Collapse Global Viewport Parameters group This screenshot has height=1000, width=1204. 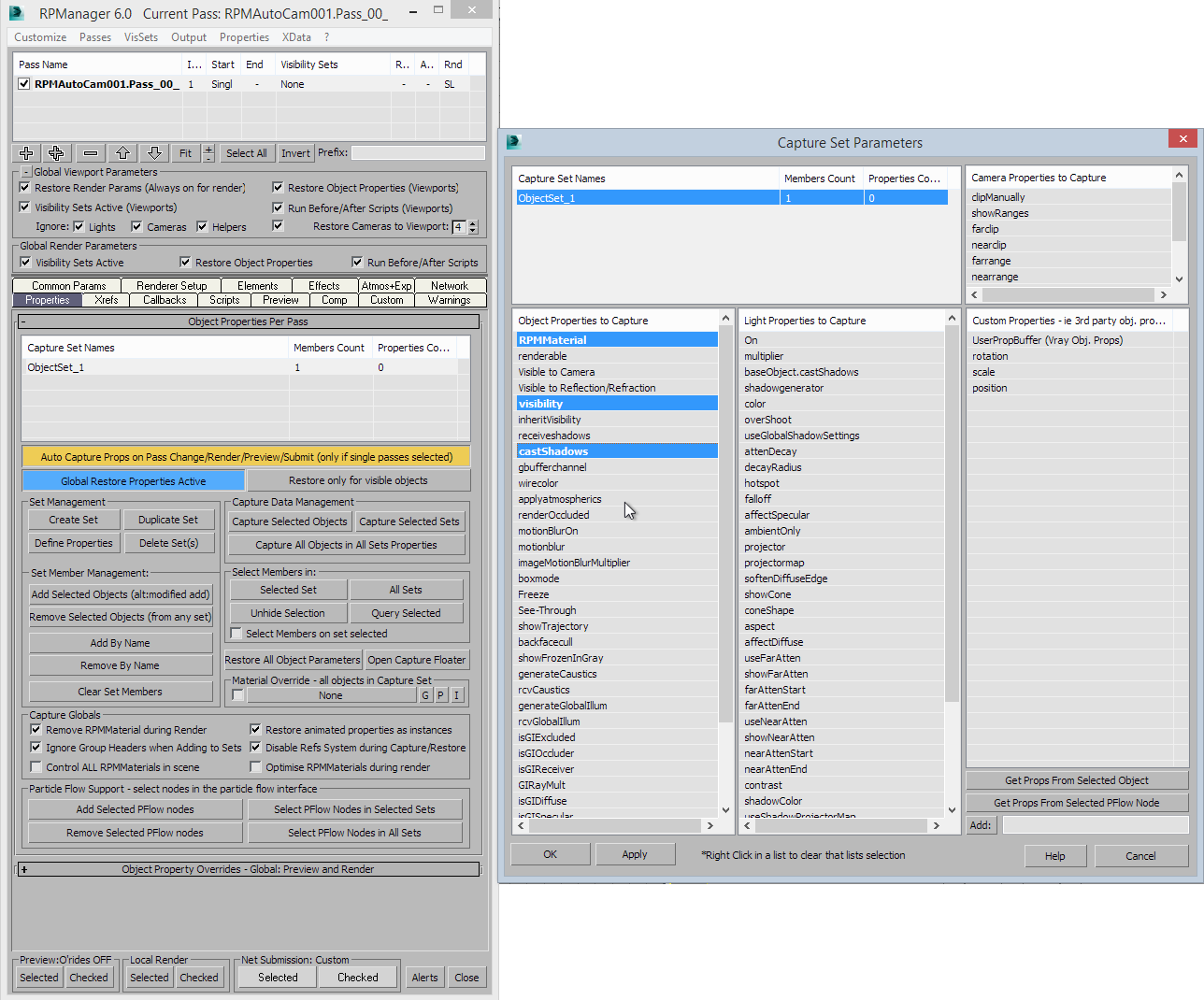coord(26,172)
